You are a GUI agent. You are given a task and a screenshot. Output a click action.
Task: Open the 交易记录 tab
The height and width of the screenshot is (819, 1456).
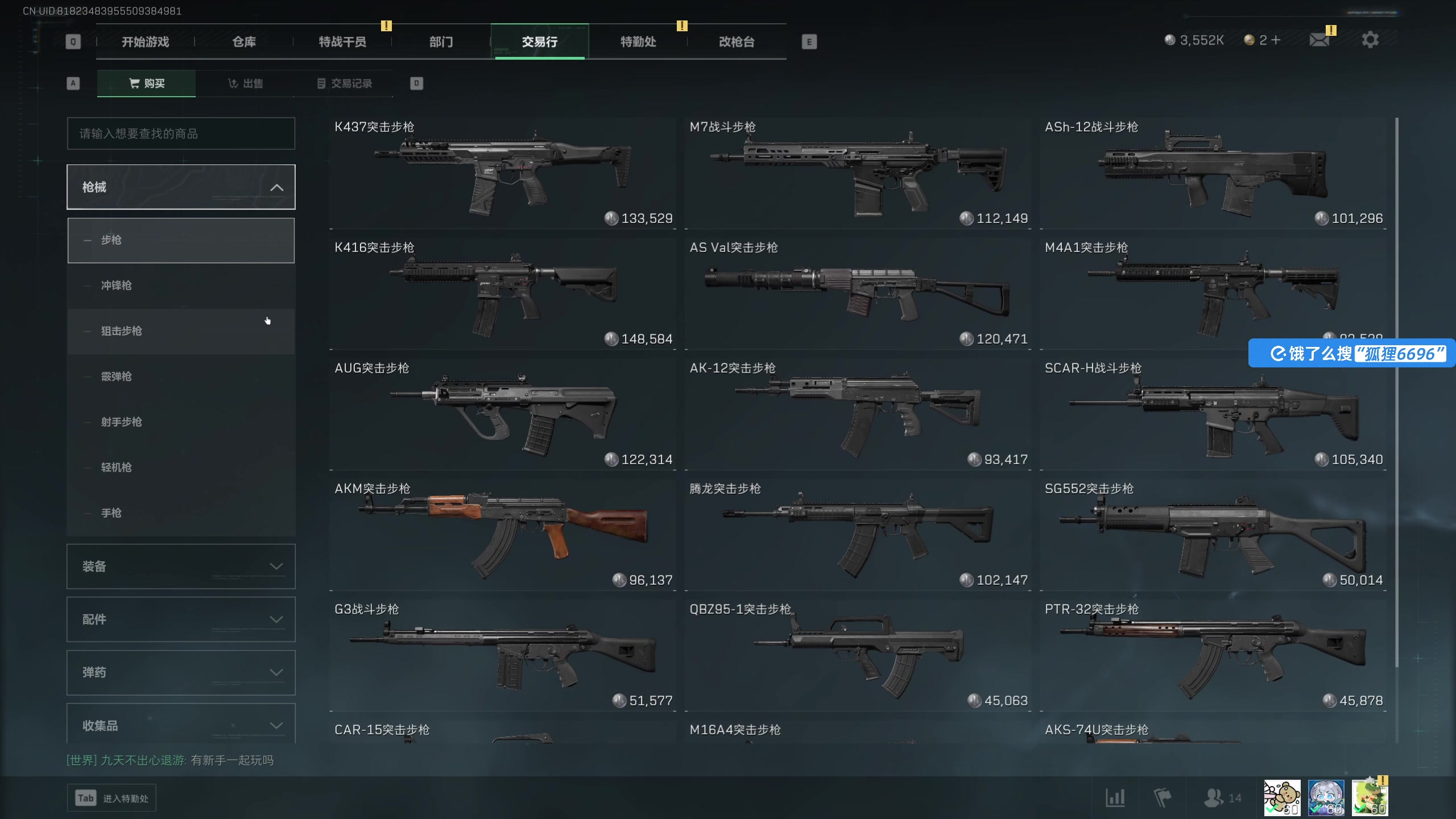(344, 84)
